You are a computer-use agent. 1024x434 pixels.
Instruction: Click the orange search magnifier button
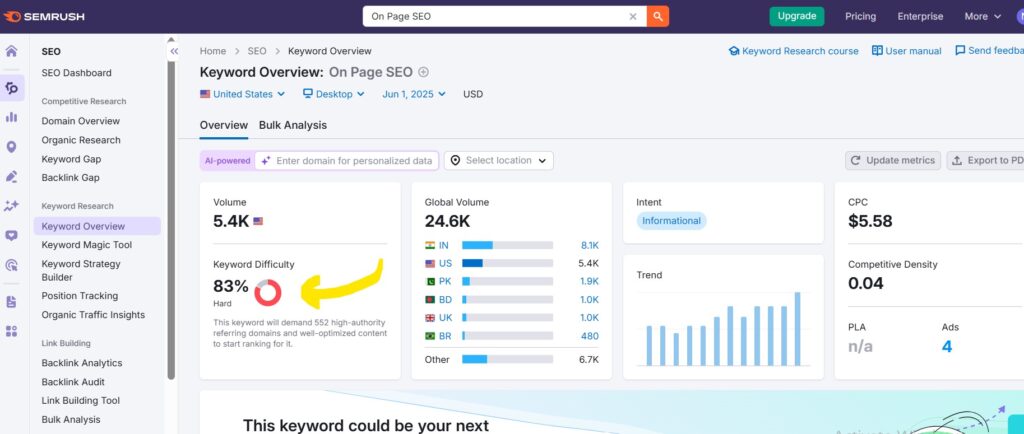(x=658, y=17)
